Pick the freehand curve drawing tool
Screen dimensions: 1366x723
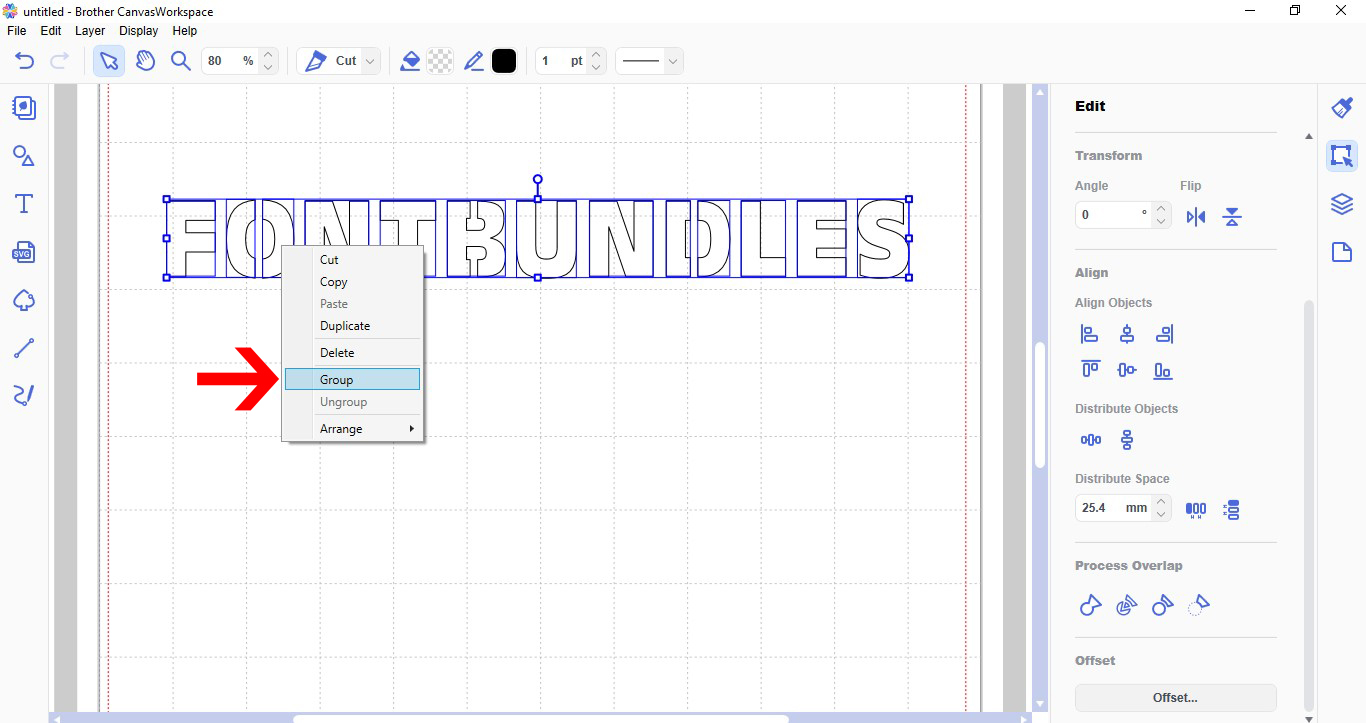(24, 395)
